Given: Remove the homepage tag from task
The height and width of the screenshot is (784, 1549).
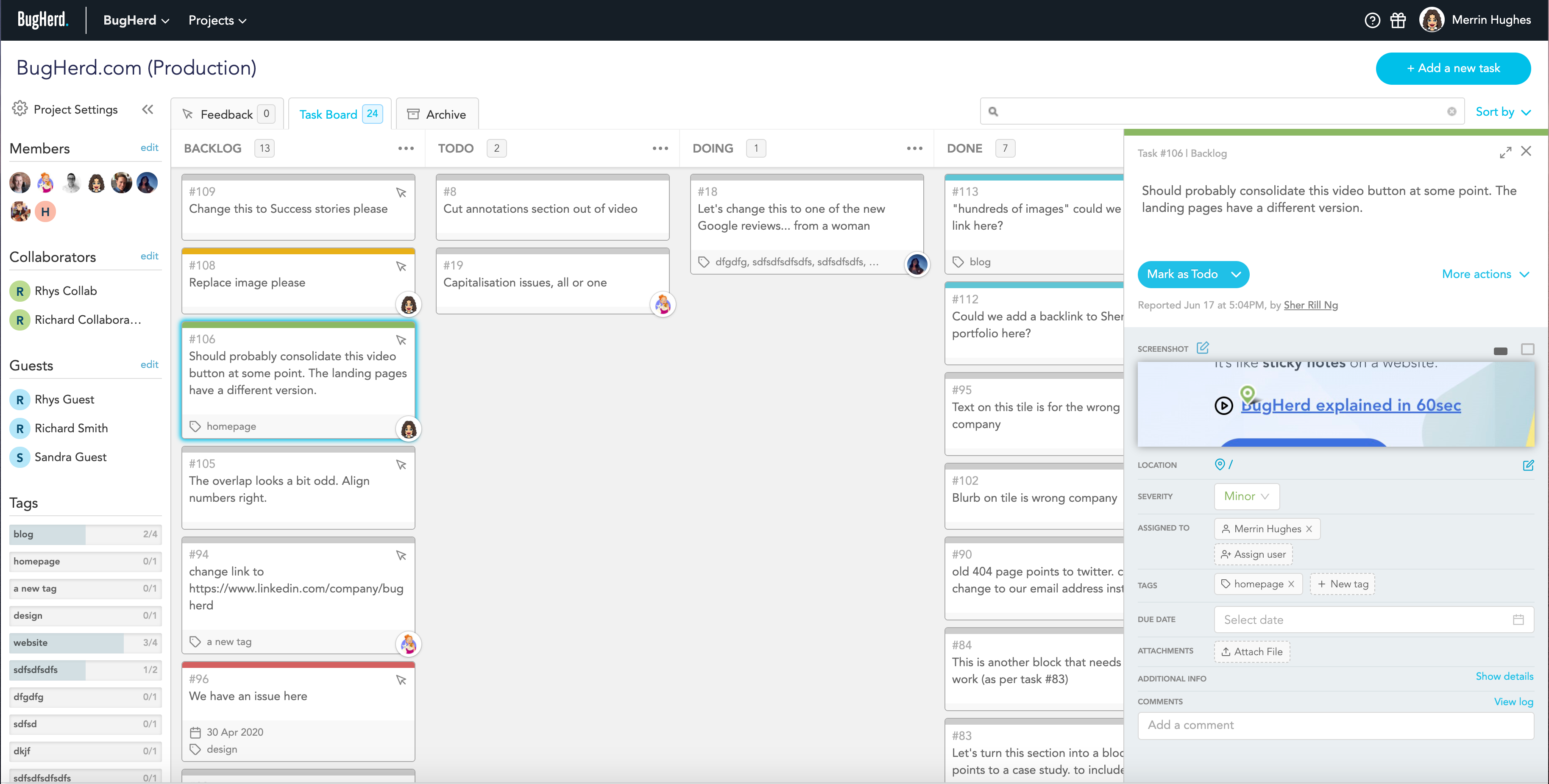Looking at the screenshot, I should [x=1291, y=584].
